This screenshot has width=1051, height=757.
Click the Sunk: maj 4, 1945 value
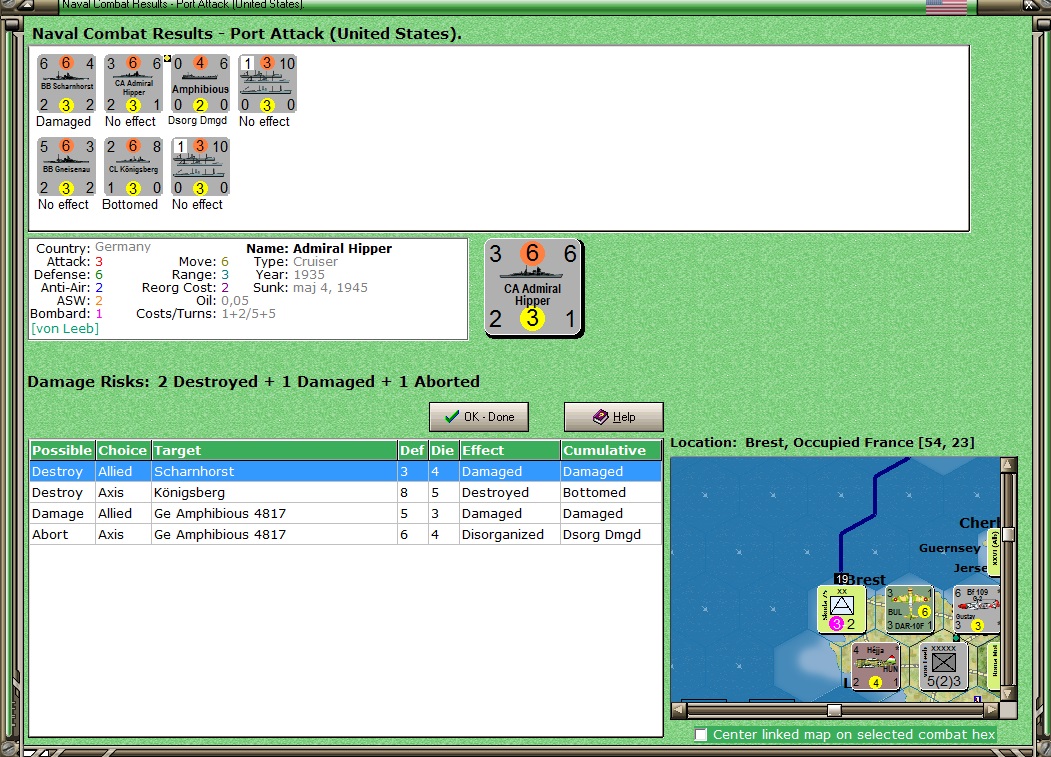click(330, 288)
